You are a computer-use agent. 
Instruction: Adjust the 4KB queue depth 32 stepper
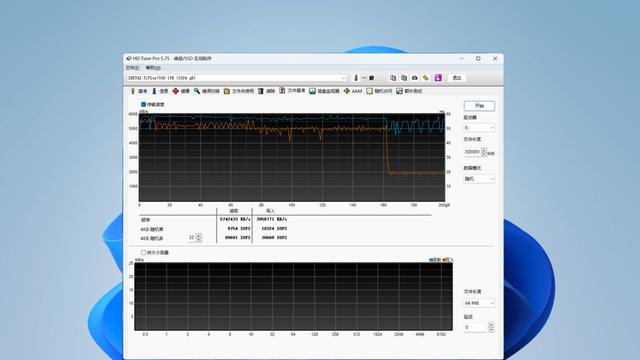[x=199, y=237]
